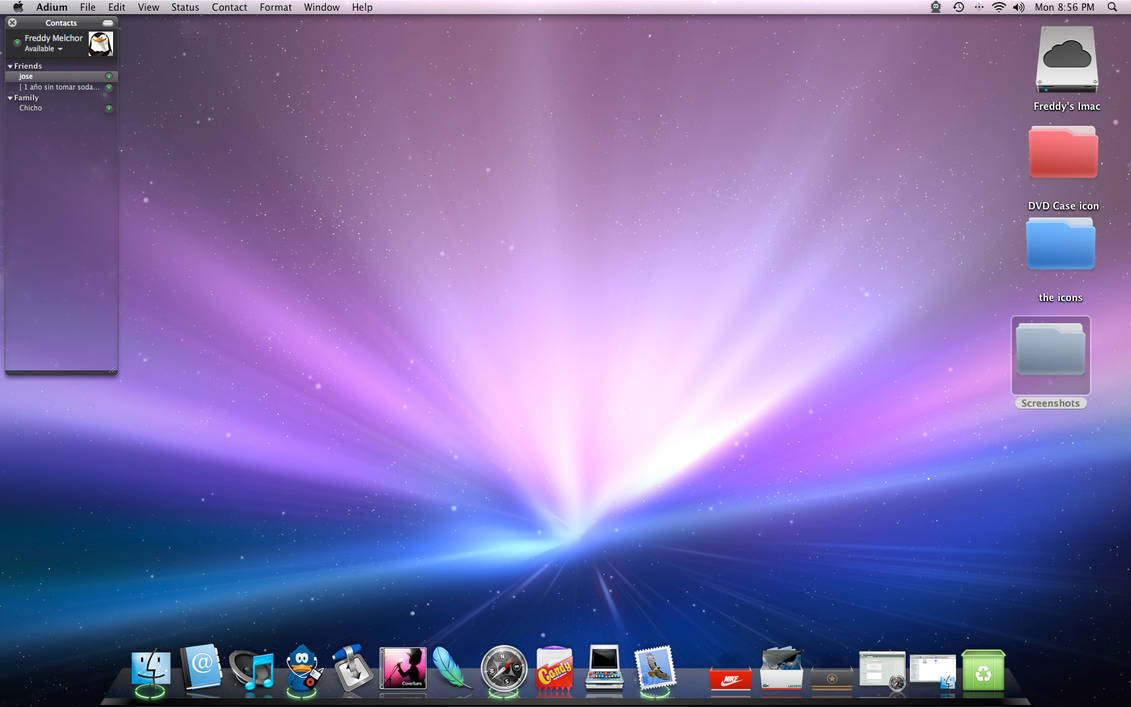Click the volume speaker menu icon
This screenshot has width=1131, height=707.
click(1018, 7)
